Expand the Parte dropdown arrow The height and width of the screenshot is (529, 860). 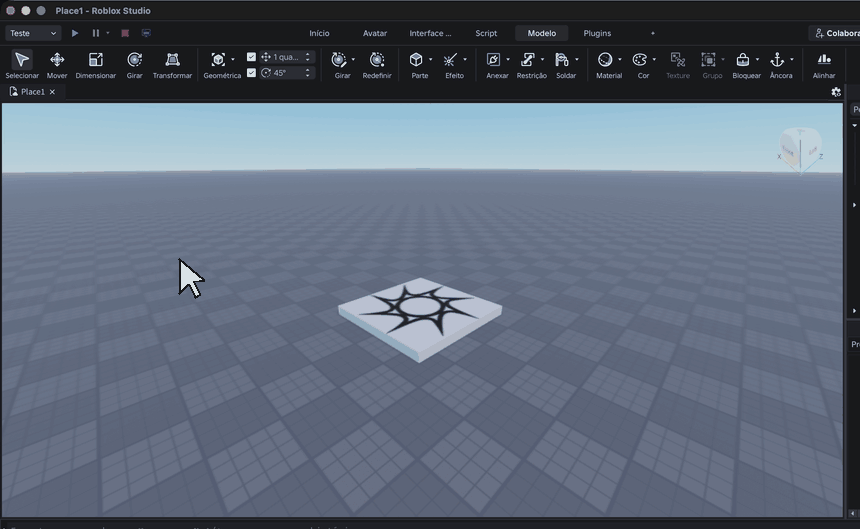[x=430, y=59]
